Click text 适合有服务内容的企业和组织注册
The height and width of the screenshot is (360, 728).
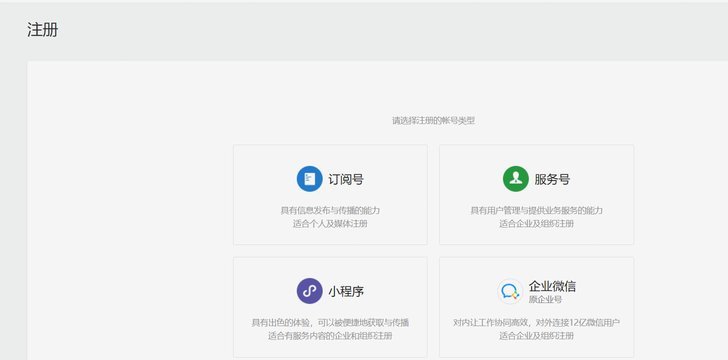(330, 335)
